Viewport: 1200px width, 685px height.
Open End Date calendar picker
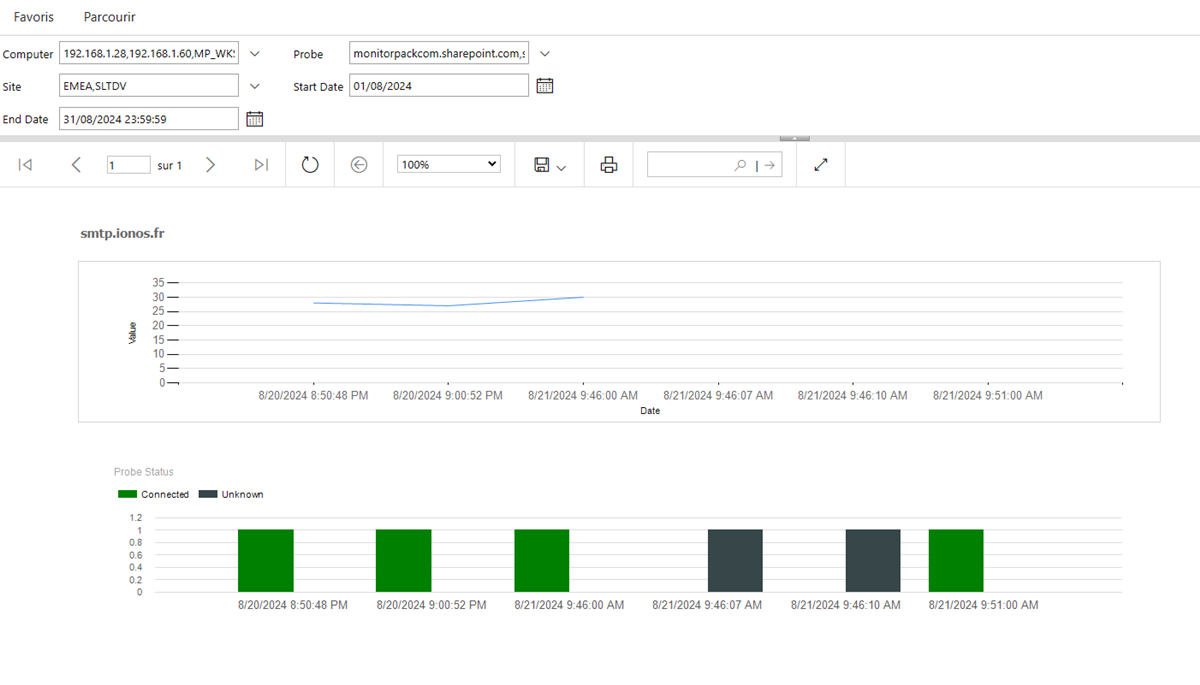[254, 119]
